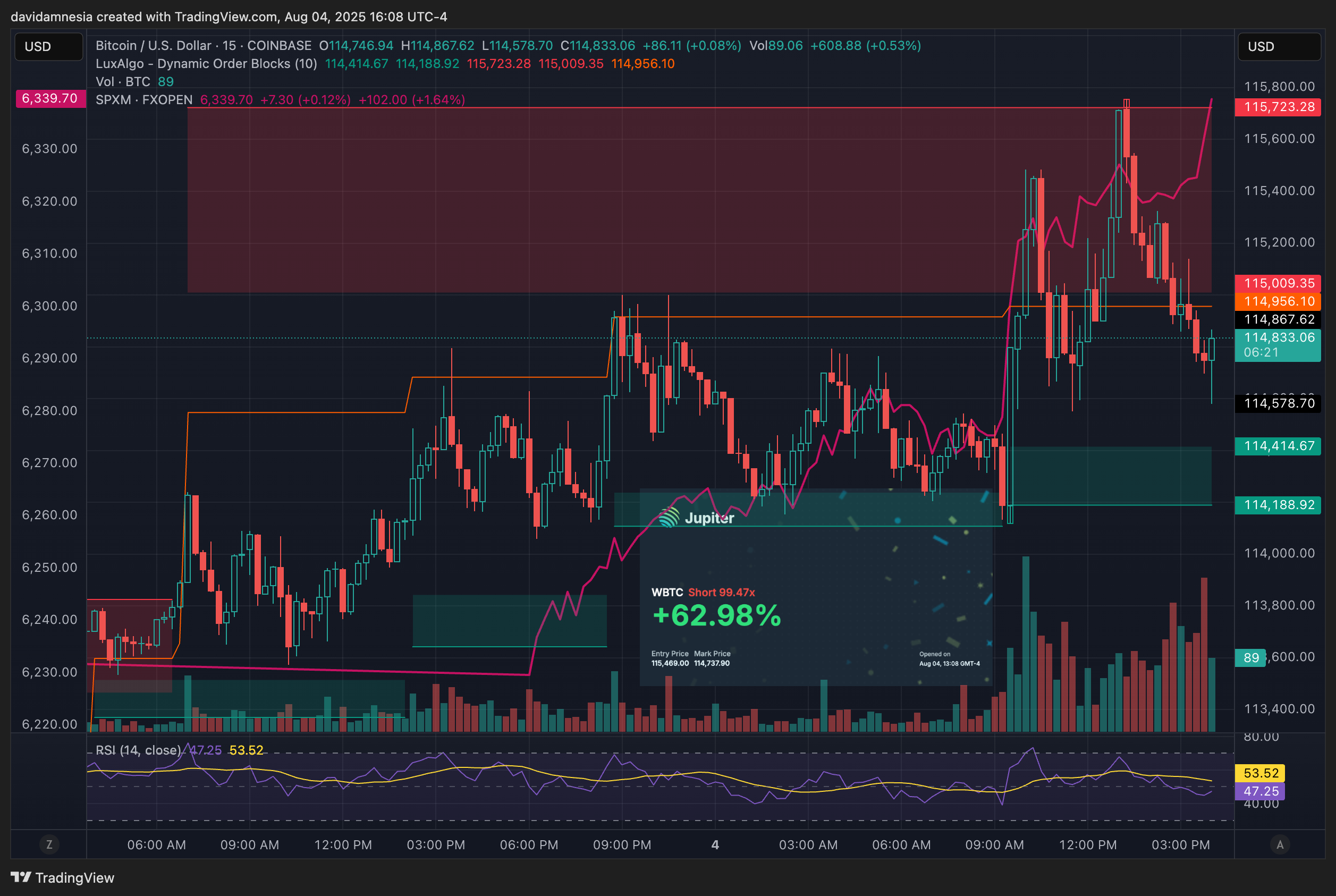Click the red 115,723.28 price scale label

point(1278,107)
